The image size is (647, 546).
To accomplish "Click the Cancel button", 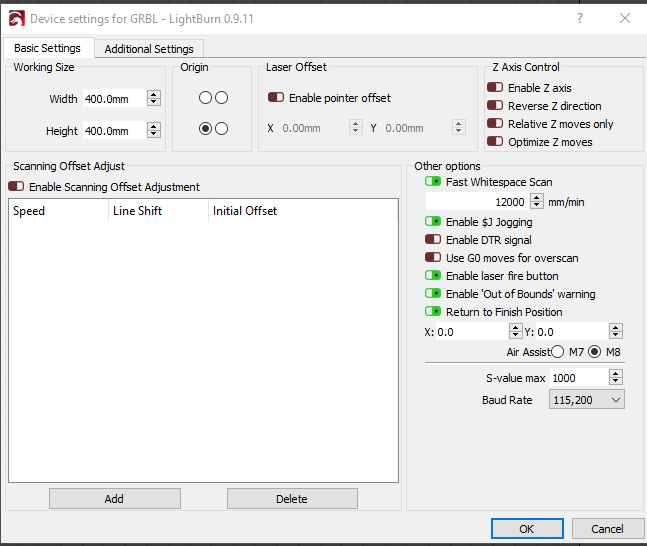I will pyautogui.click(x=608, y=529).
